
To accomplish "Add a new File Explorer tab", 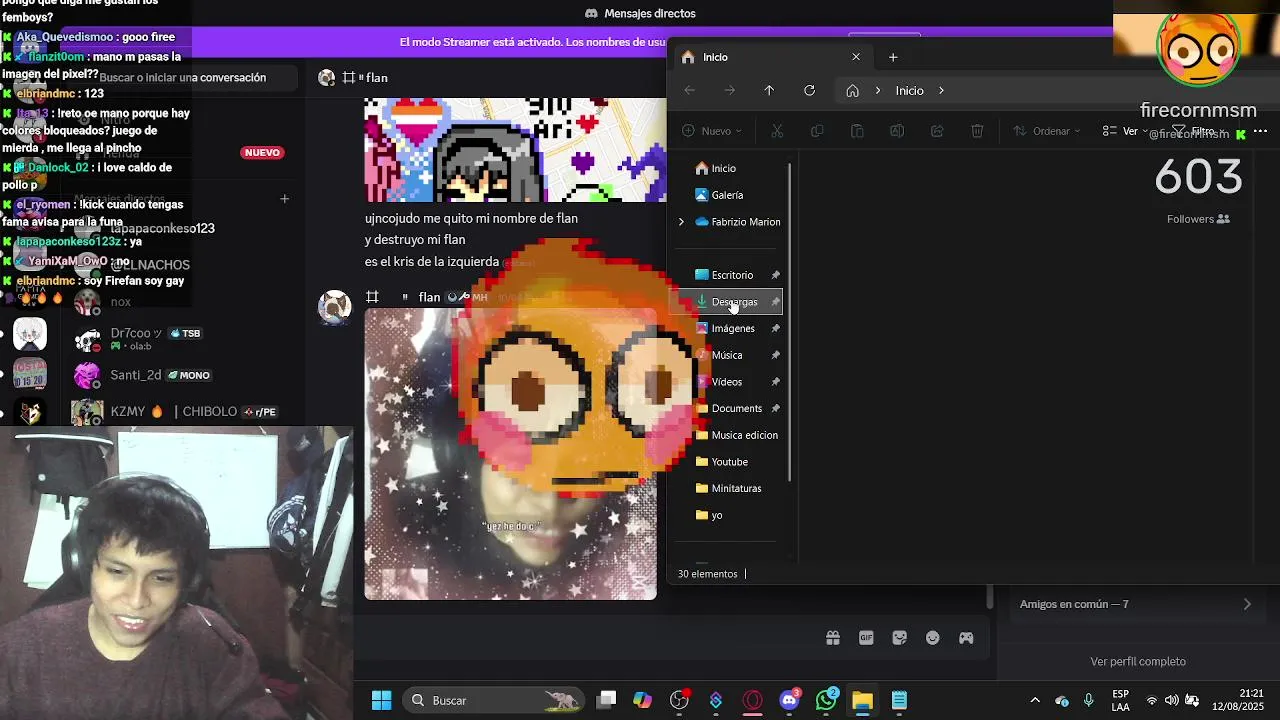I will [893, 57].
